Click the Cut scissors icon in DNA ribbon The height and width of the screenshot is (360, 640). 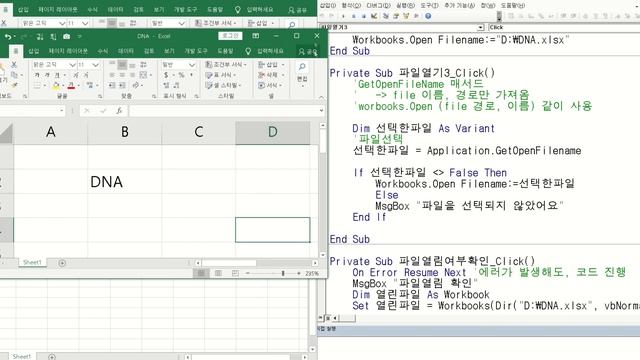(x=14, y=64)
